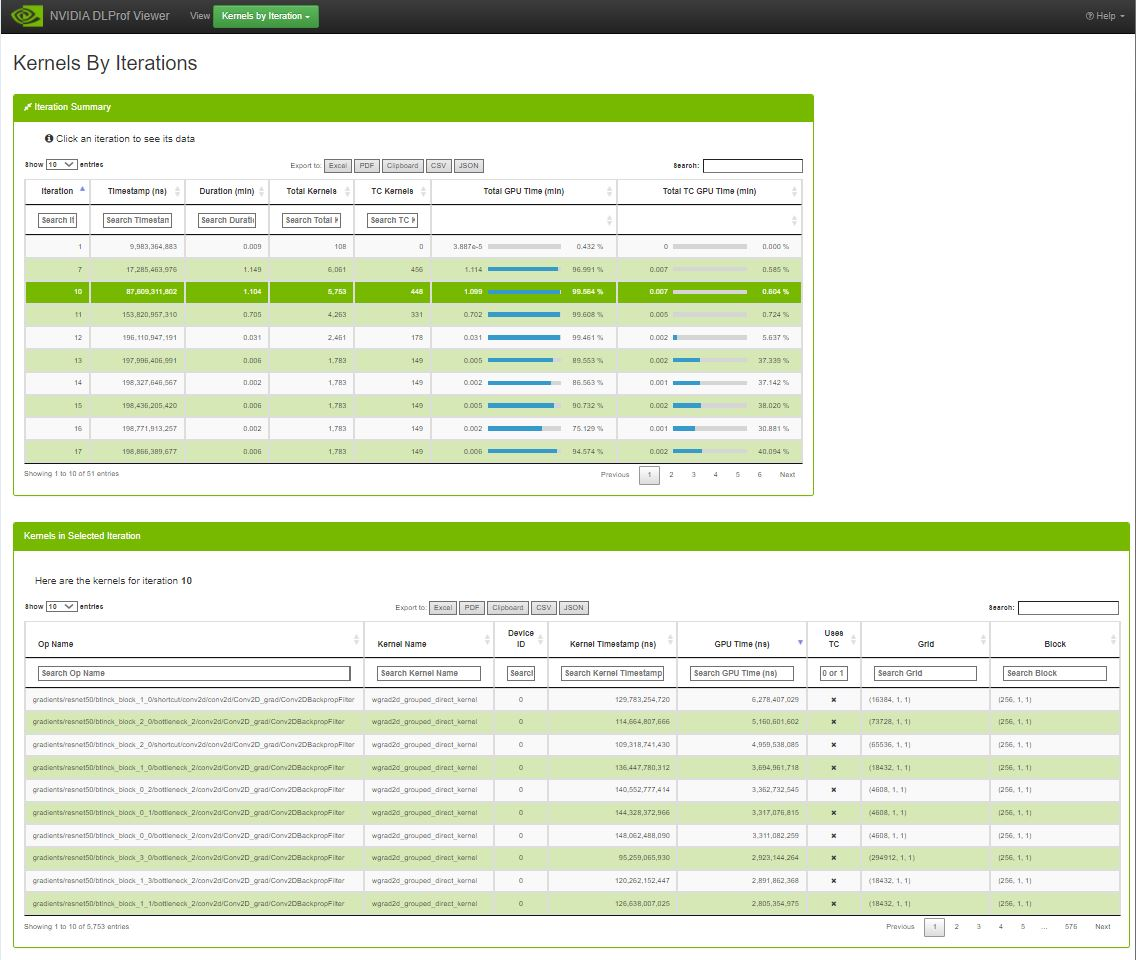The height and width of the screenshot is (960, 1136).
Task: Expand Show entries dropdown in Kernels table
Action: point(61,606)
